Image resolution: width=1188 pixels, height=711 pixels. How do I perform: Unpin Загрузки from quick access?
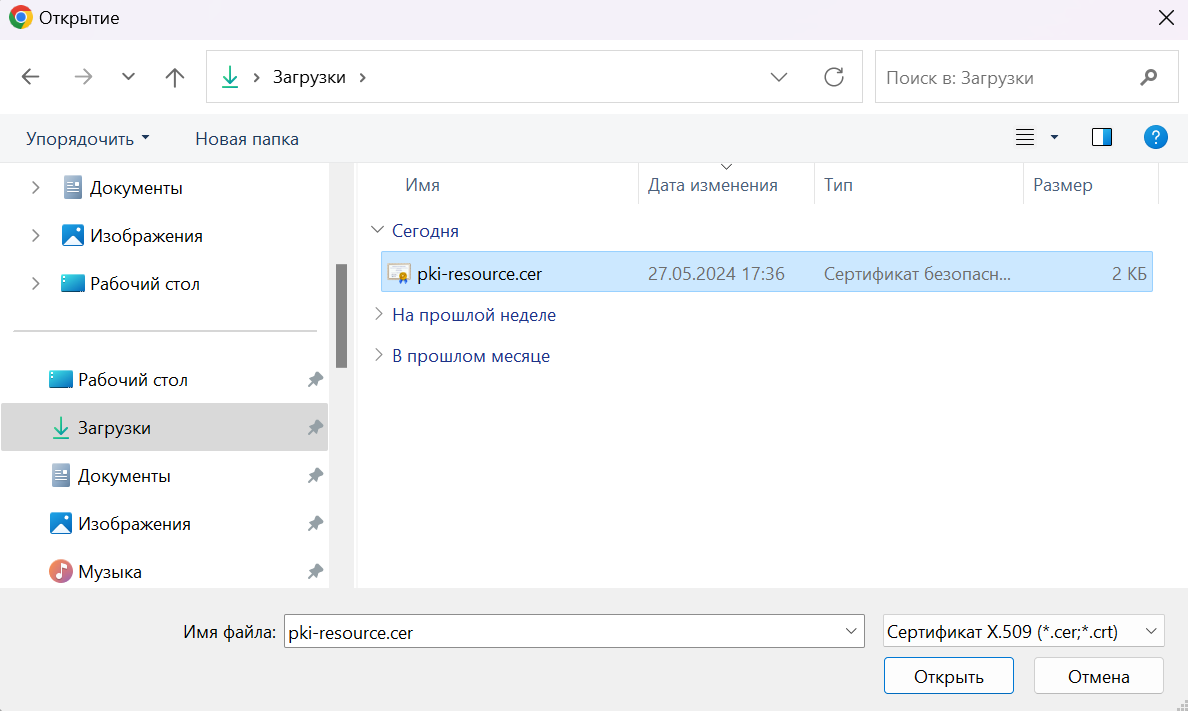[x=315, y=428]
